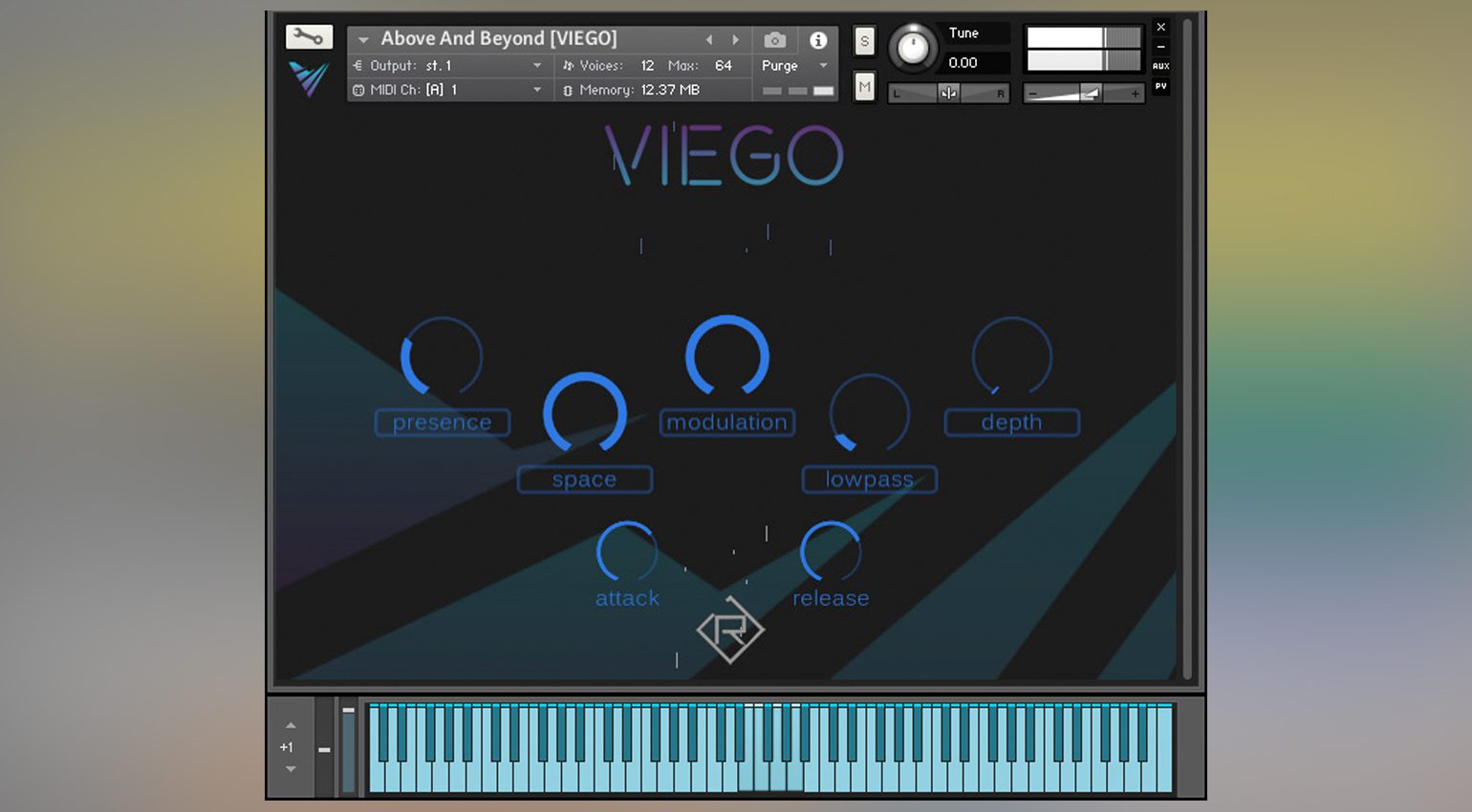
Task: Take a snapshot with the camera icon
Action: point(775,39)
